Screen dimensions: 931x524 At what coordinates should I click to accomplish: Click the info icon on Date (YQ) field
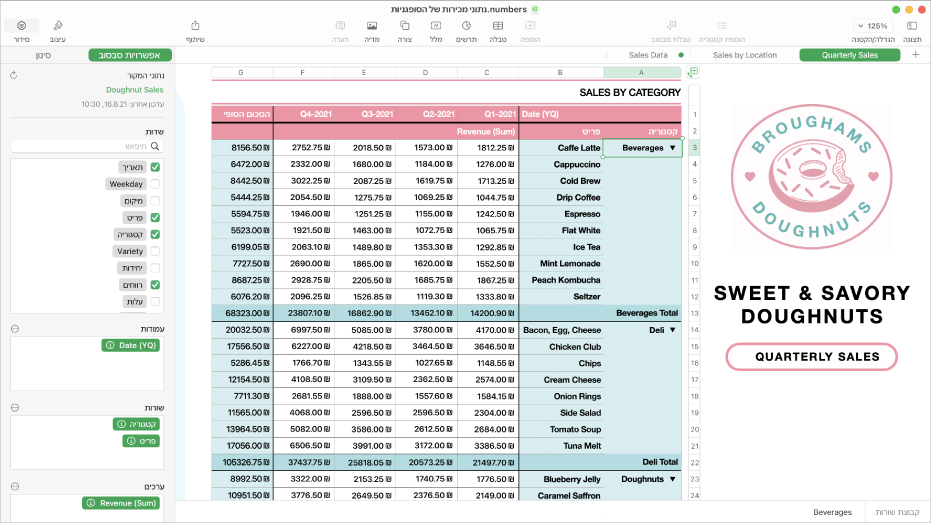[110, 345]
